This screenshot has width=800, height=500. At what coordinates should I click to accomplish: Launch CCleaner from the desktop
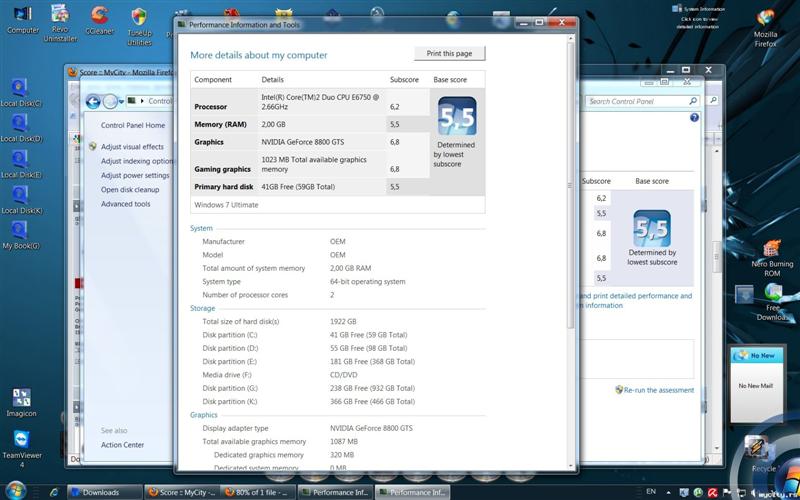(99, 16)
